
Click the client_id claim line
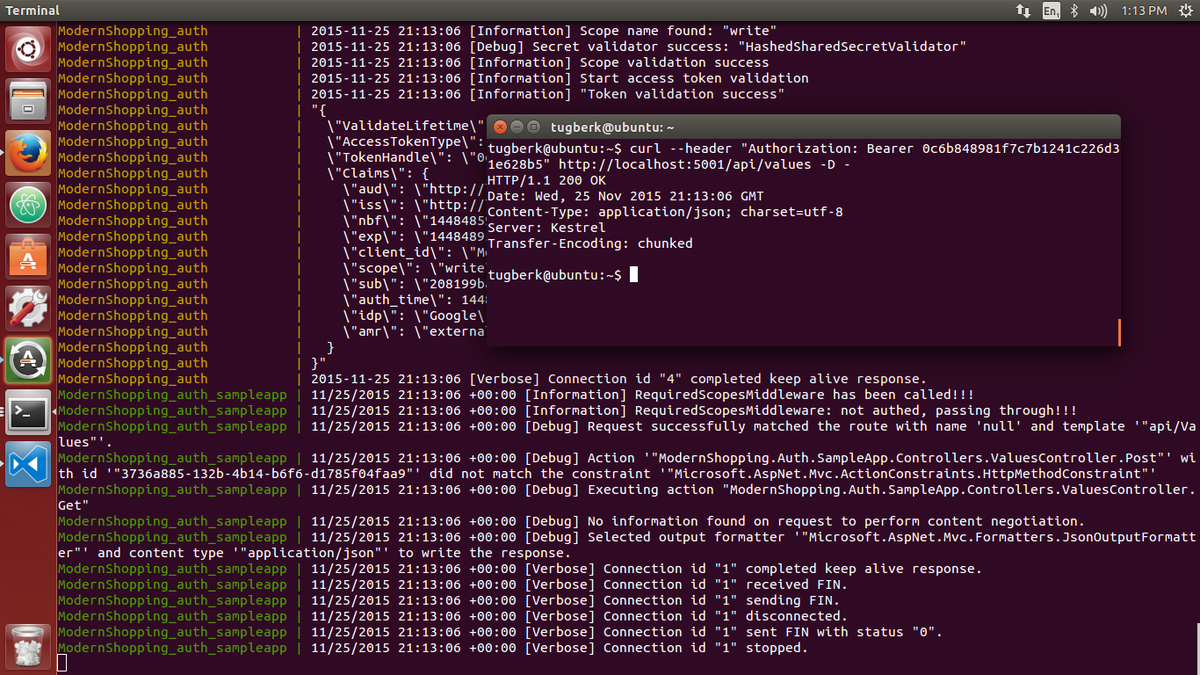[x=414, y=252]
